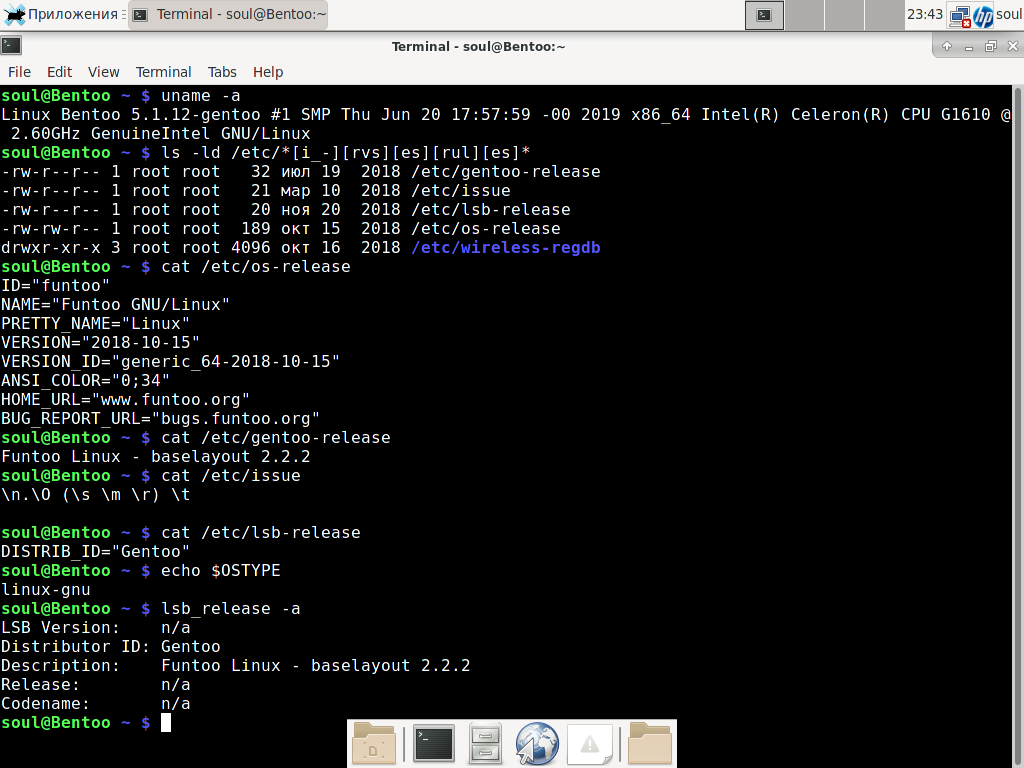Image resolution: width=1024 pixels, height=768 pixels.
Task: Click the DISTRIB_ID="Gentoo" line
Action: tap(95, 551)
